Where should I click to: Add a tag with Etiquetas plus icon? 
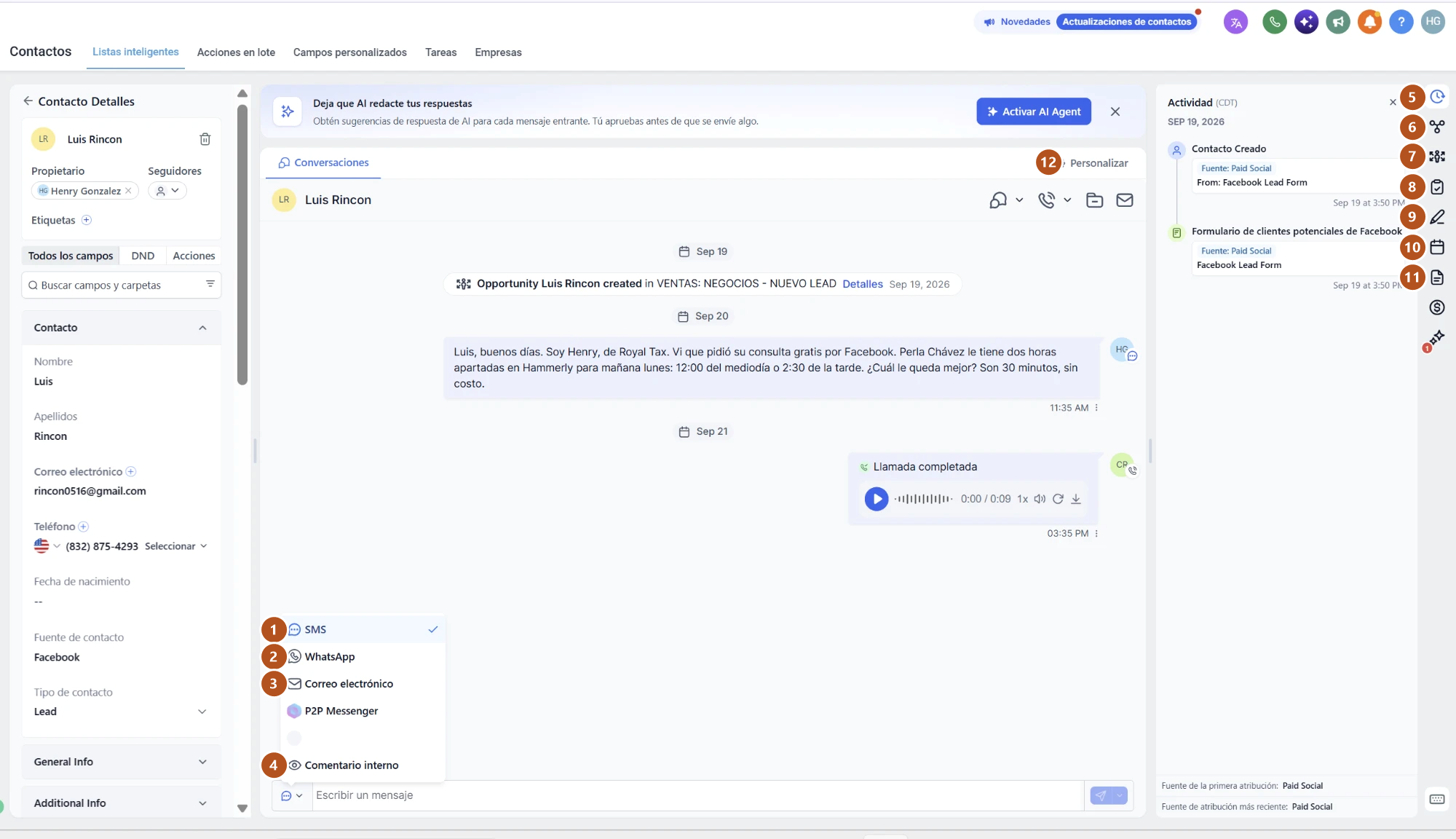click(87, 220)
